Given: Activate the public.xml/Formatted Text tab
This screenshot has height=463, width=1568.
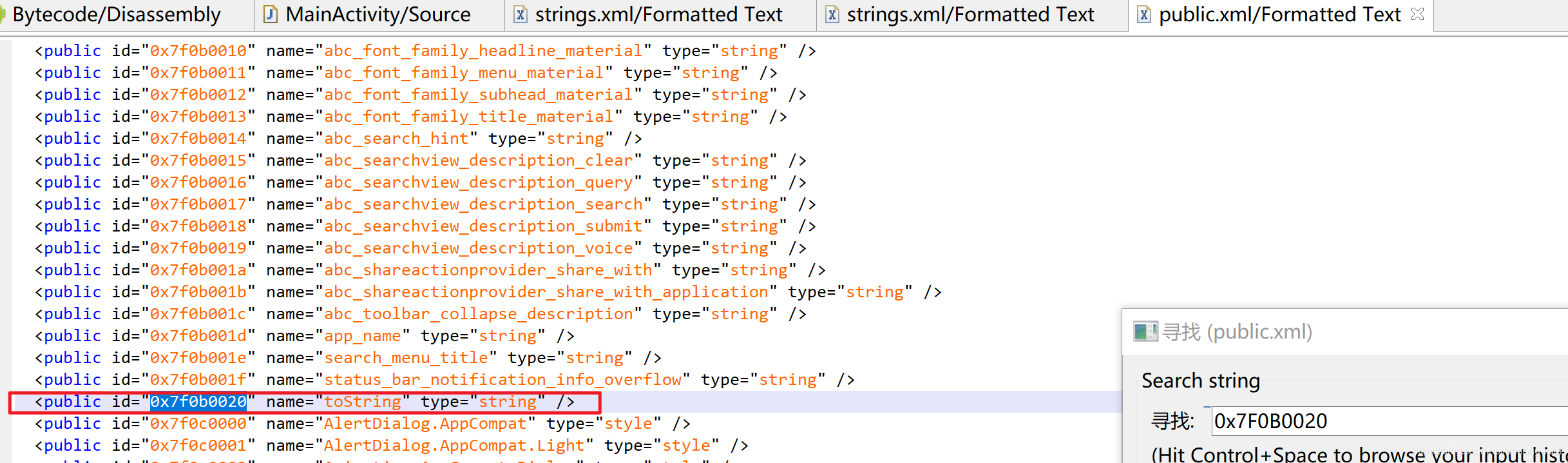Looking at the screenshot, I should [x=1279, y=14].
